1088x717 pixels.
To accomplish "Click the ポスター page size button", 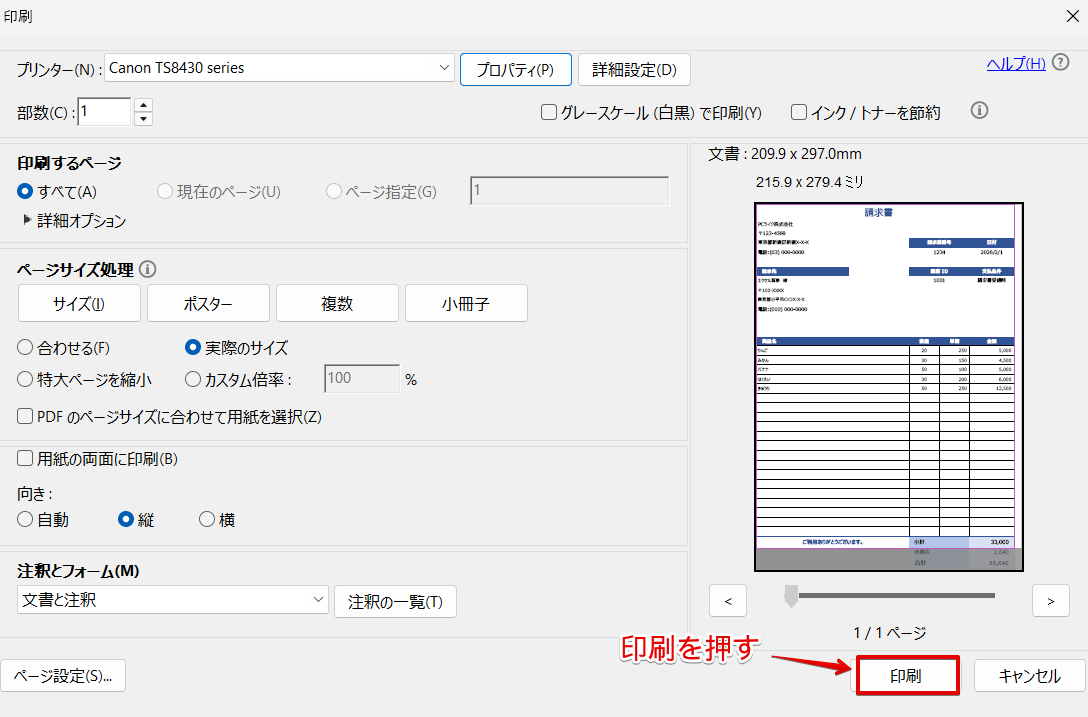I will (x=207, y=302).
